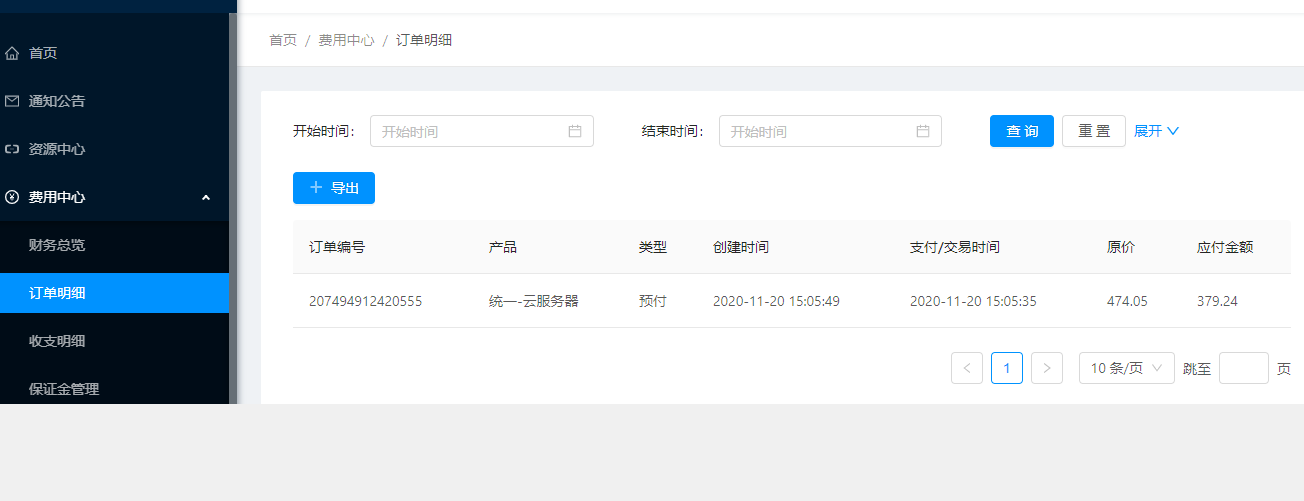Click the envelope icon for 通知公告
Screen dimensions: 1304x501
(12, 101)
